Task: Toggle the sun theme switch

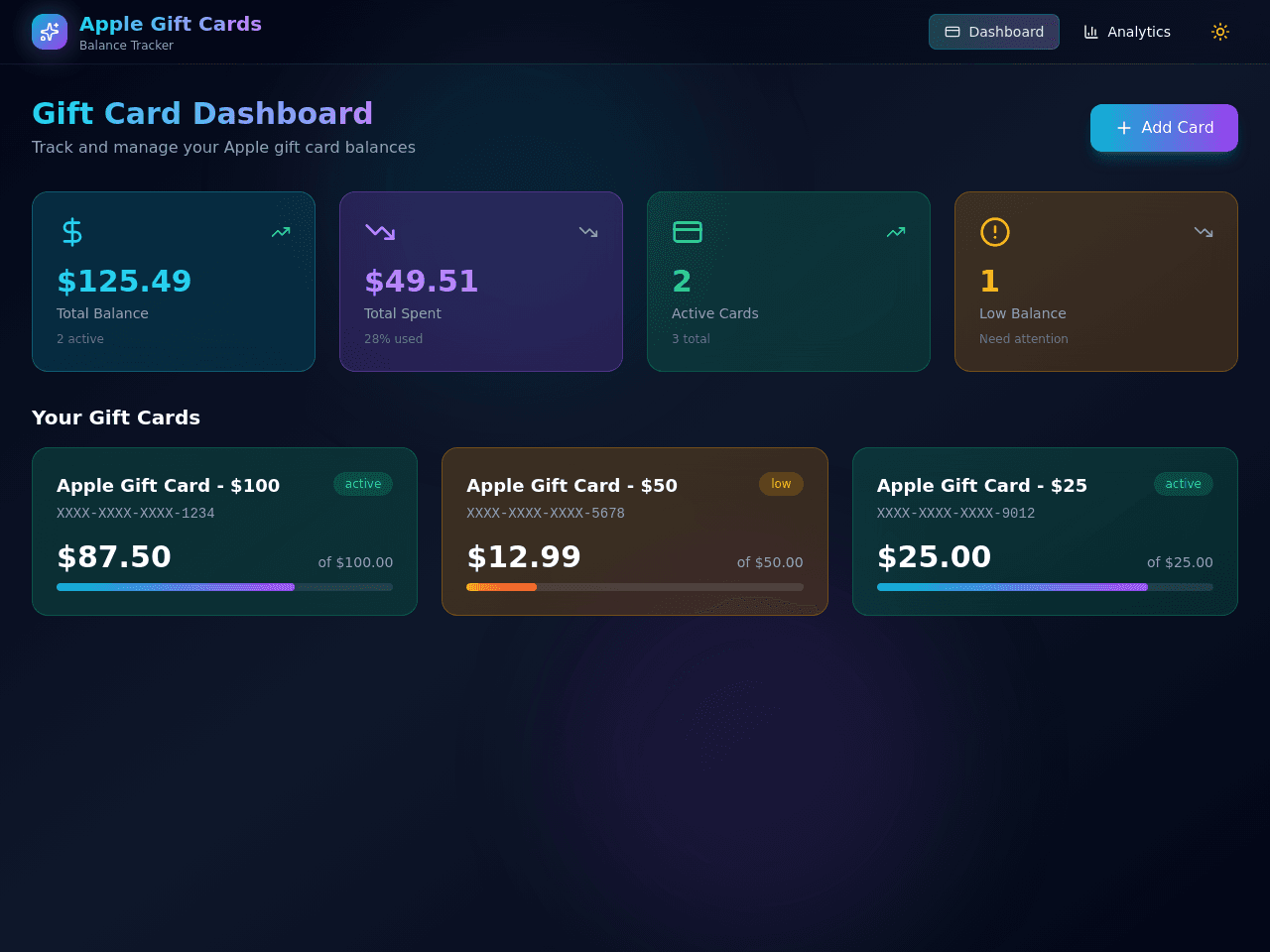Action: tap(1220, 32)
